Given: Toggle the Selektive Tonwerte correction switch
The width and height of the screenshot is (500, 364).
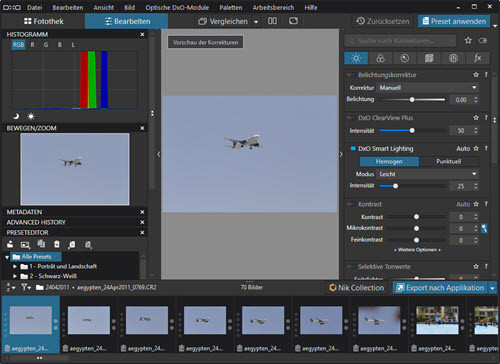Looking at the screenshot, I should [x=351, y=266].
